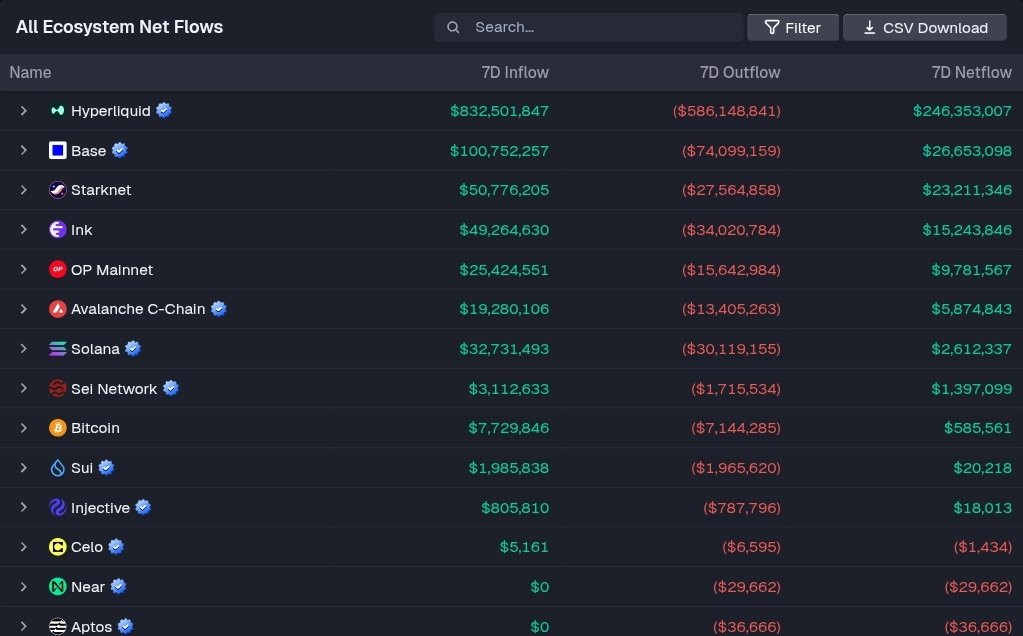1023x636 pixels.
Task: Sort by the Name column header
Action: (x=30, y=72)
